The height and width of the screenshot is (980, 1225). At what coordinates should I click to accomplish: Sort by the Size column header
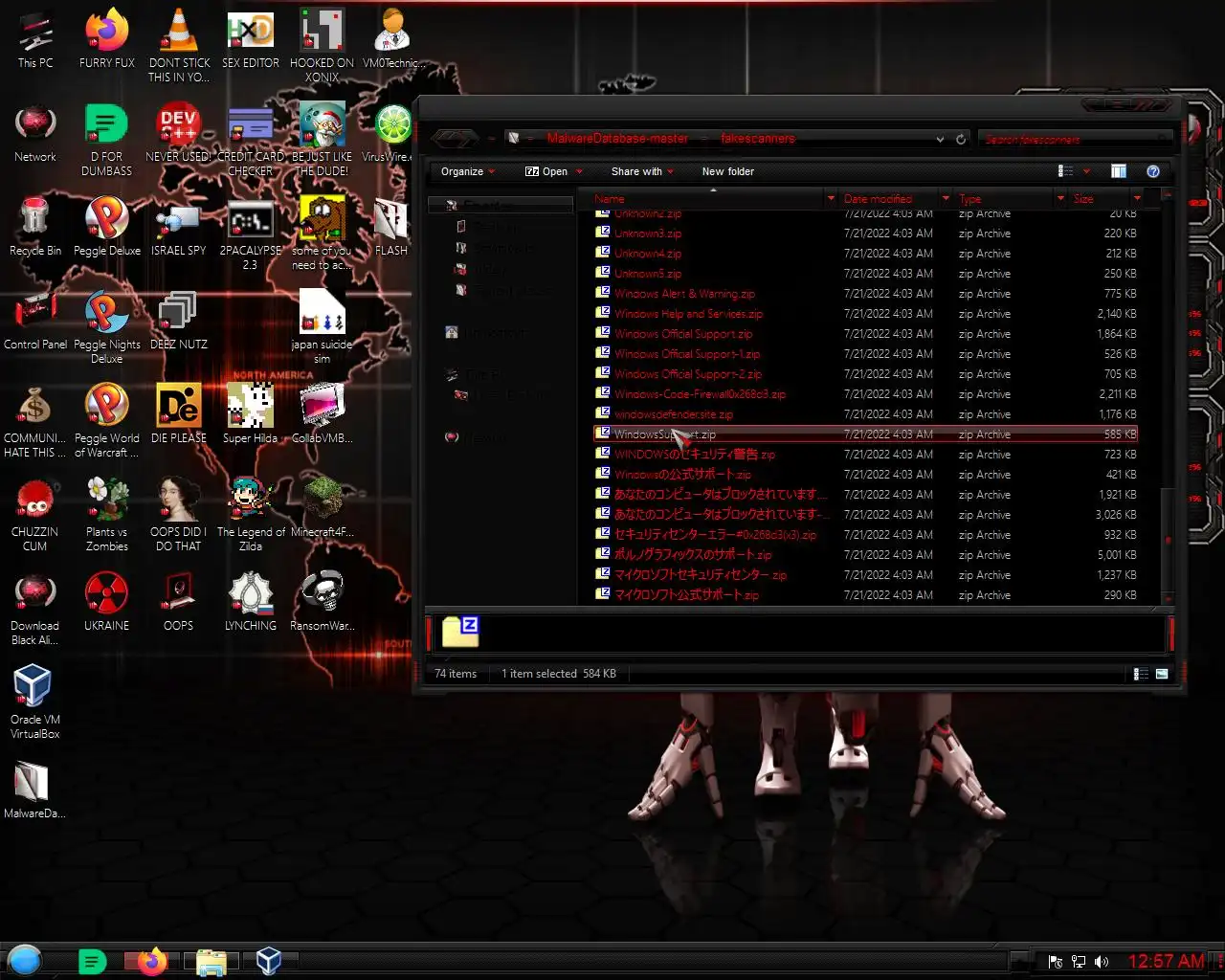point(1100,199)
